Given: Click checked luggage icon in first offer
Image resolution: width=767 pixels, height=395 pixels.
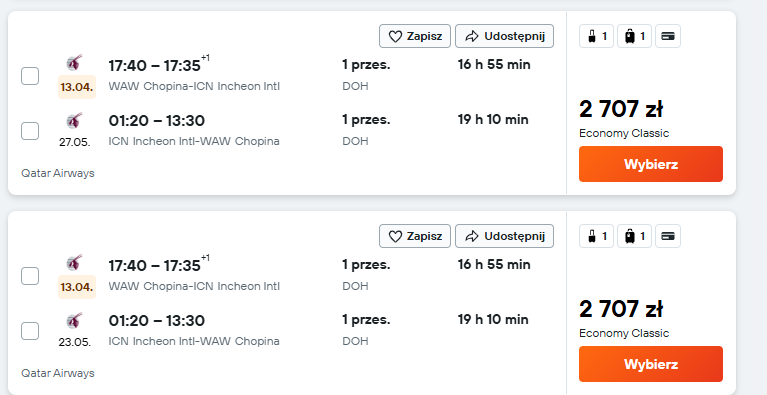Looking at the screenshot, I should click(634, 36).
